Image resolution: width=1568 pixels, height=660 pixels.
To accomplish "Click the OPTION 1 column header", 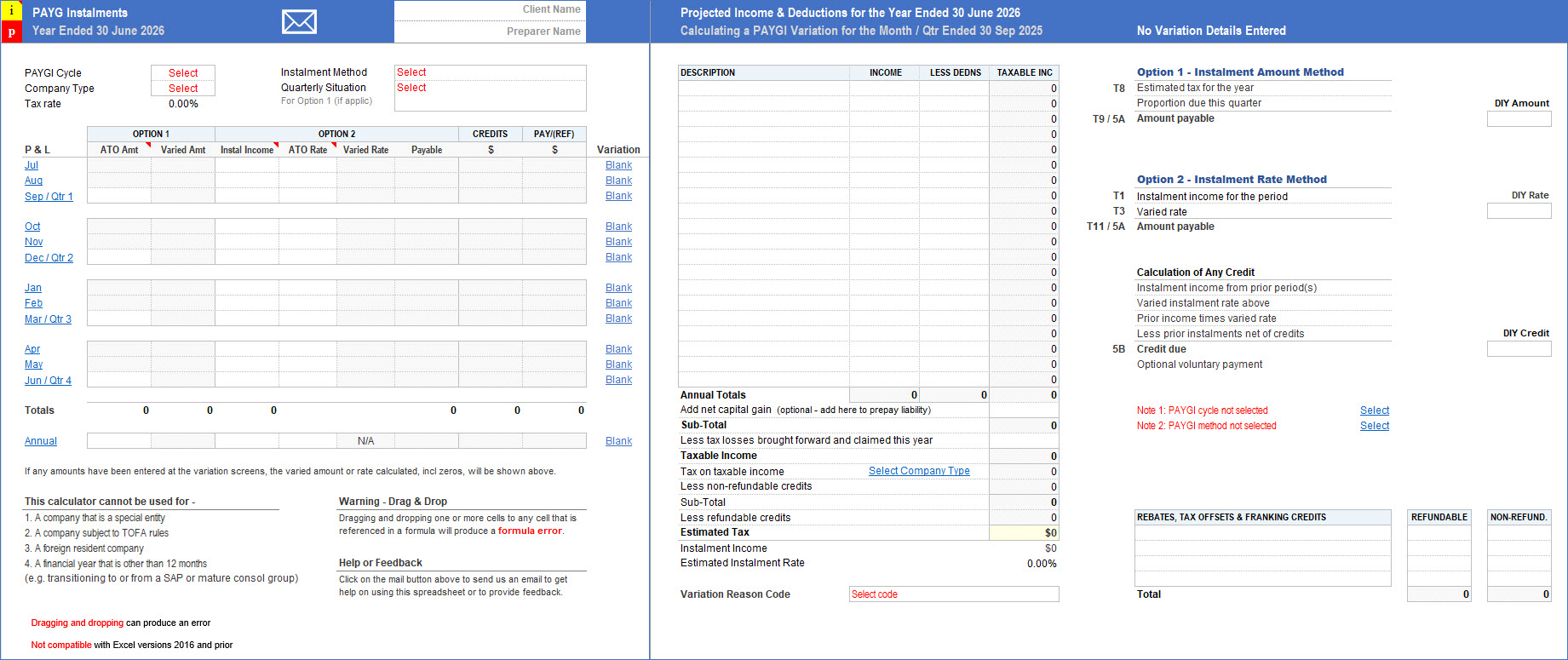I will 151,134.
